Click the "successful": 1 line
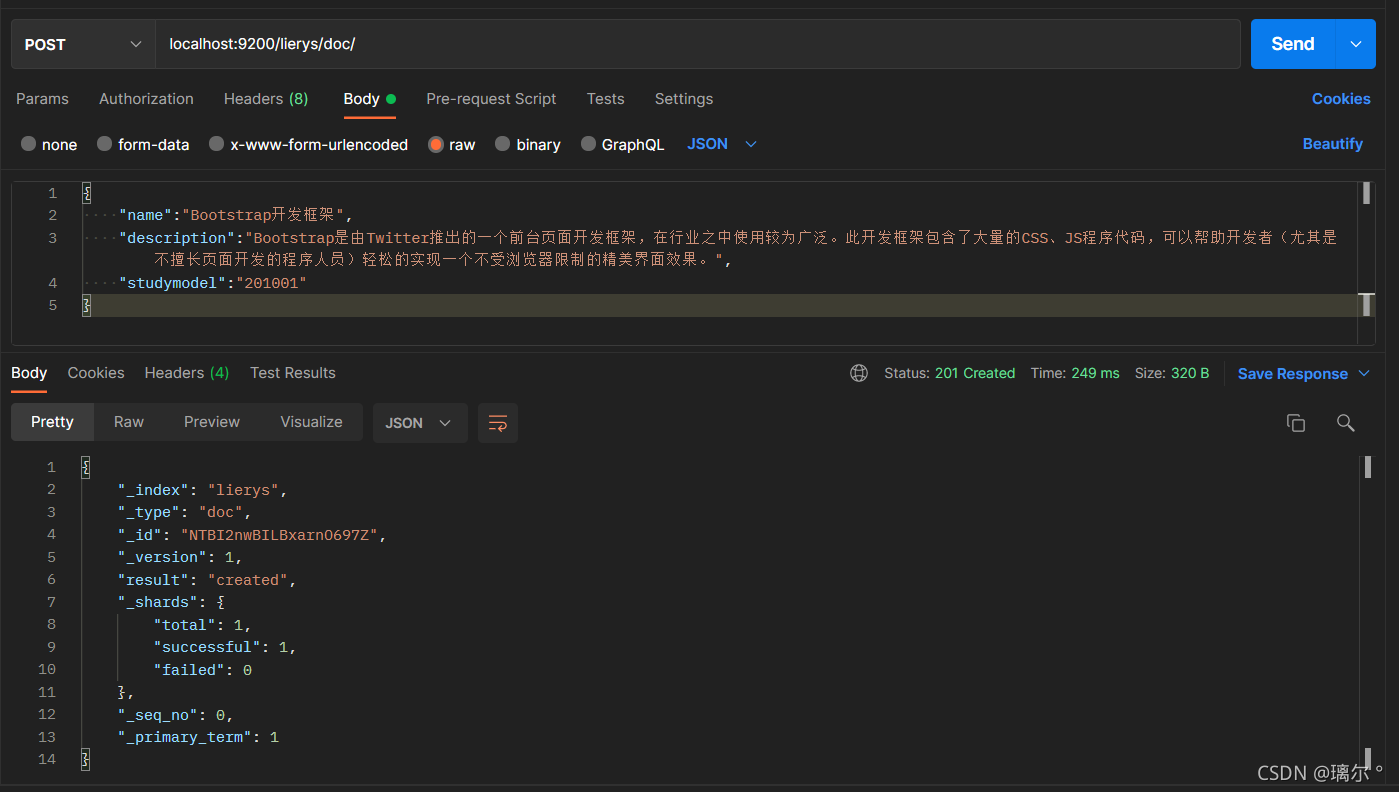Image resolution: width=1399 pixels, height=792 pixels. 225,647
